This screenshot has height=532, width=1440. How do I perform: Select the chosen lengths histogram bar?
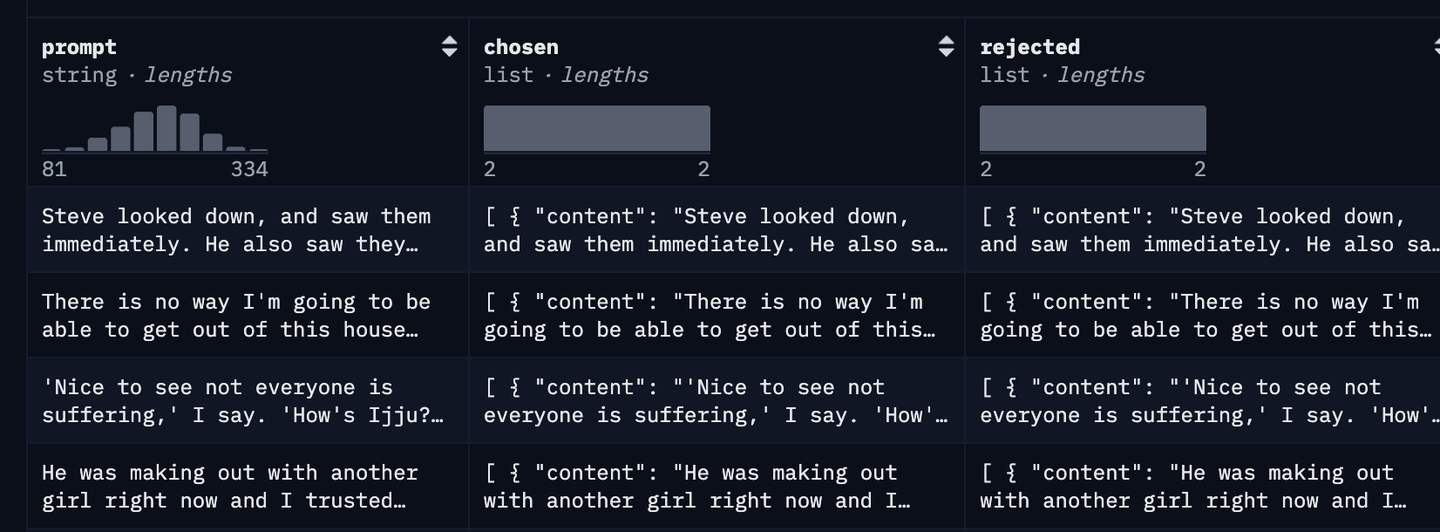pos(597,129)
